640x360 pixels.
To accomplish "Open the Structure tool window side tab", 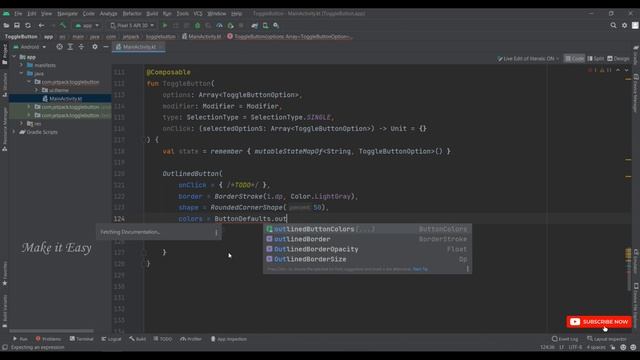I will [4, 84].
